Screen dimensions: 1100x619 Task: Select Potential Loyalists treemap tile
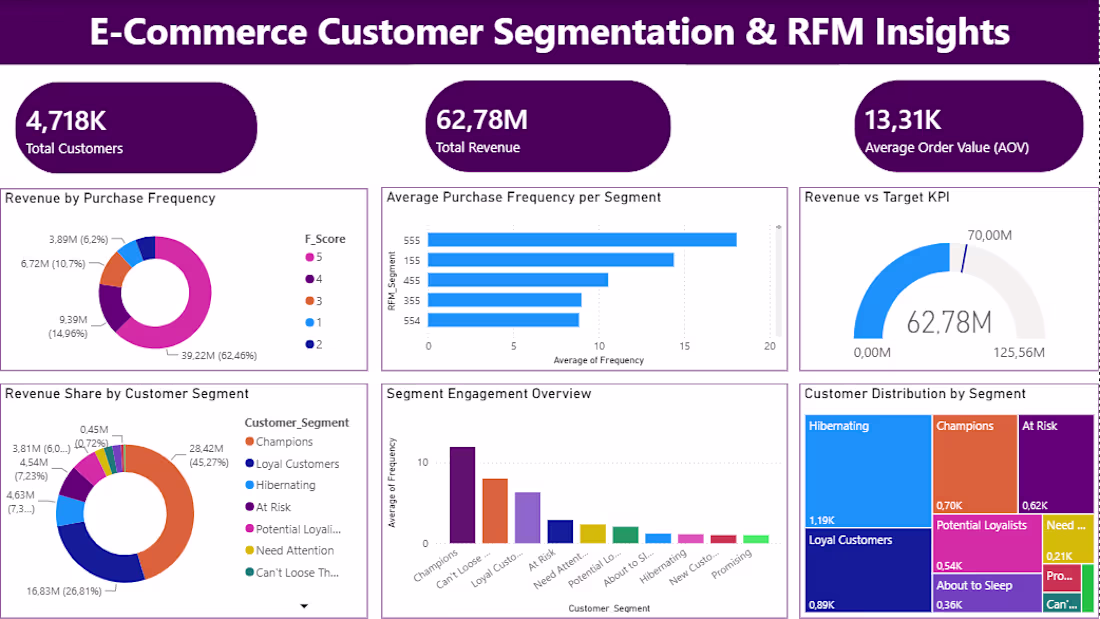pos(987,543)
